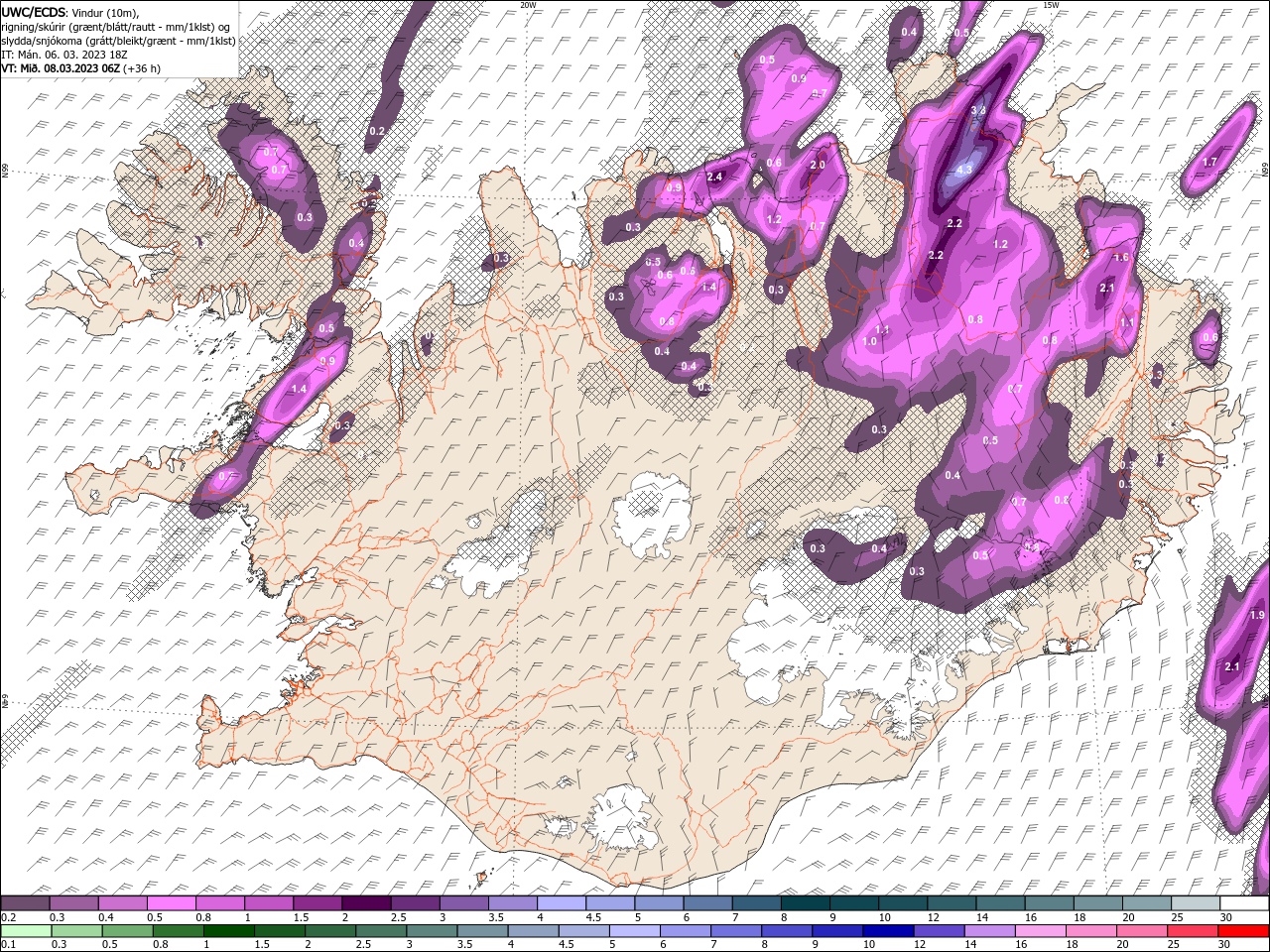Click the UWC/ECDS Vindur (10m) title line
Viewport: 1270px width, 952px height.
tap(69, 12)
